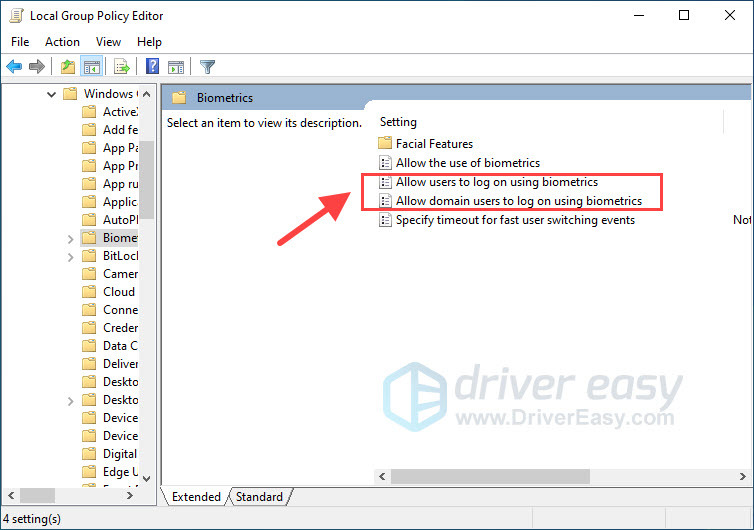Image resolution: width=754 pixels, height=530 pixels.
Task: Open the Action menu
Action: click(62, 42)
